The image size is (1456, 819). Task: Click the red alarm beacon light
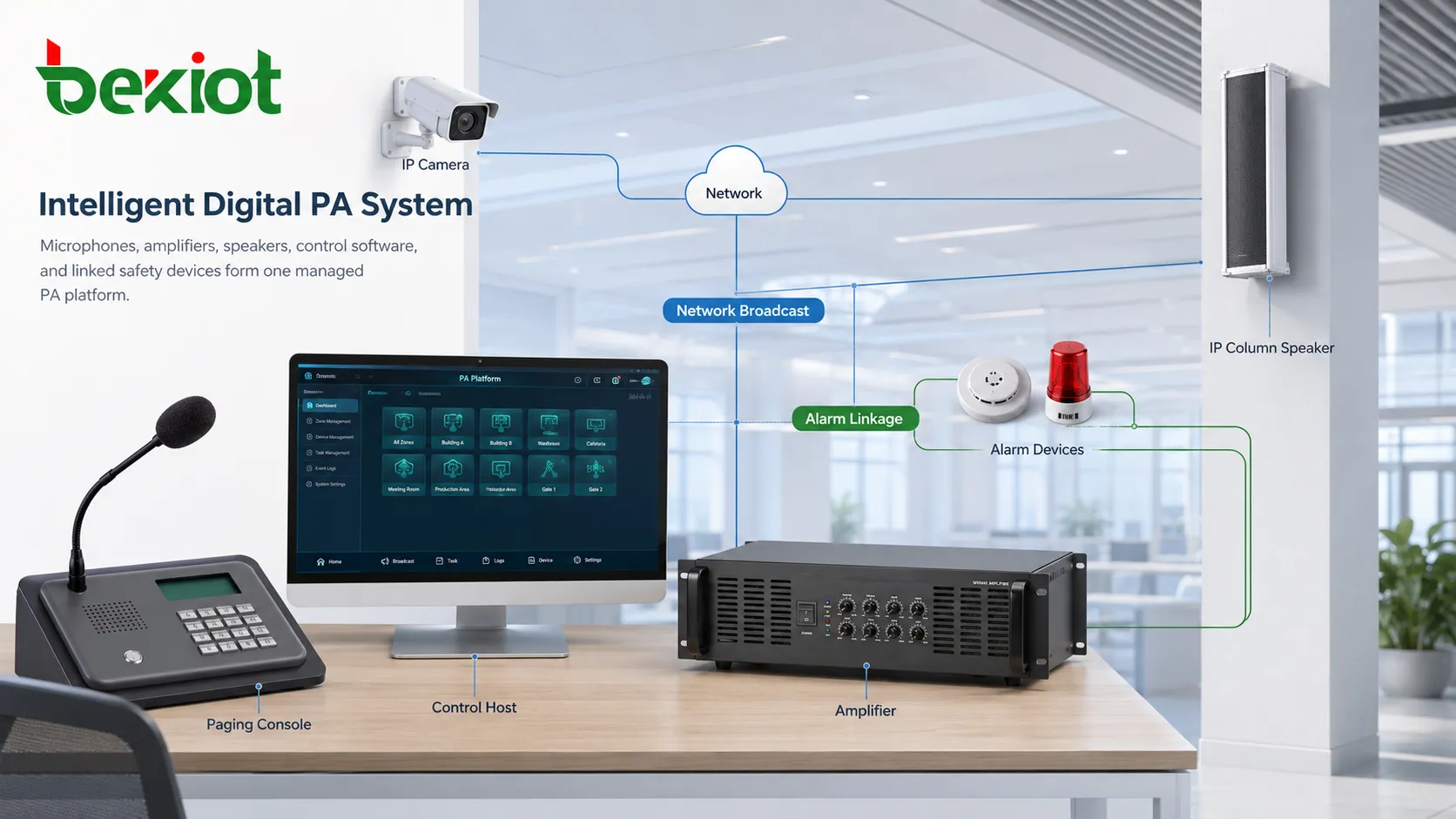click(1068, 383)
